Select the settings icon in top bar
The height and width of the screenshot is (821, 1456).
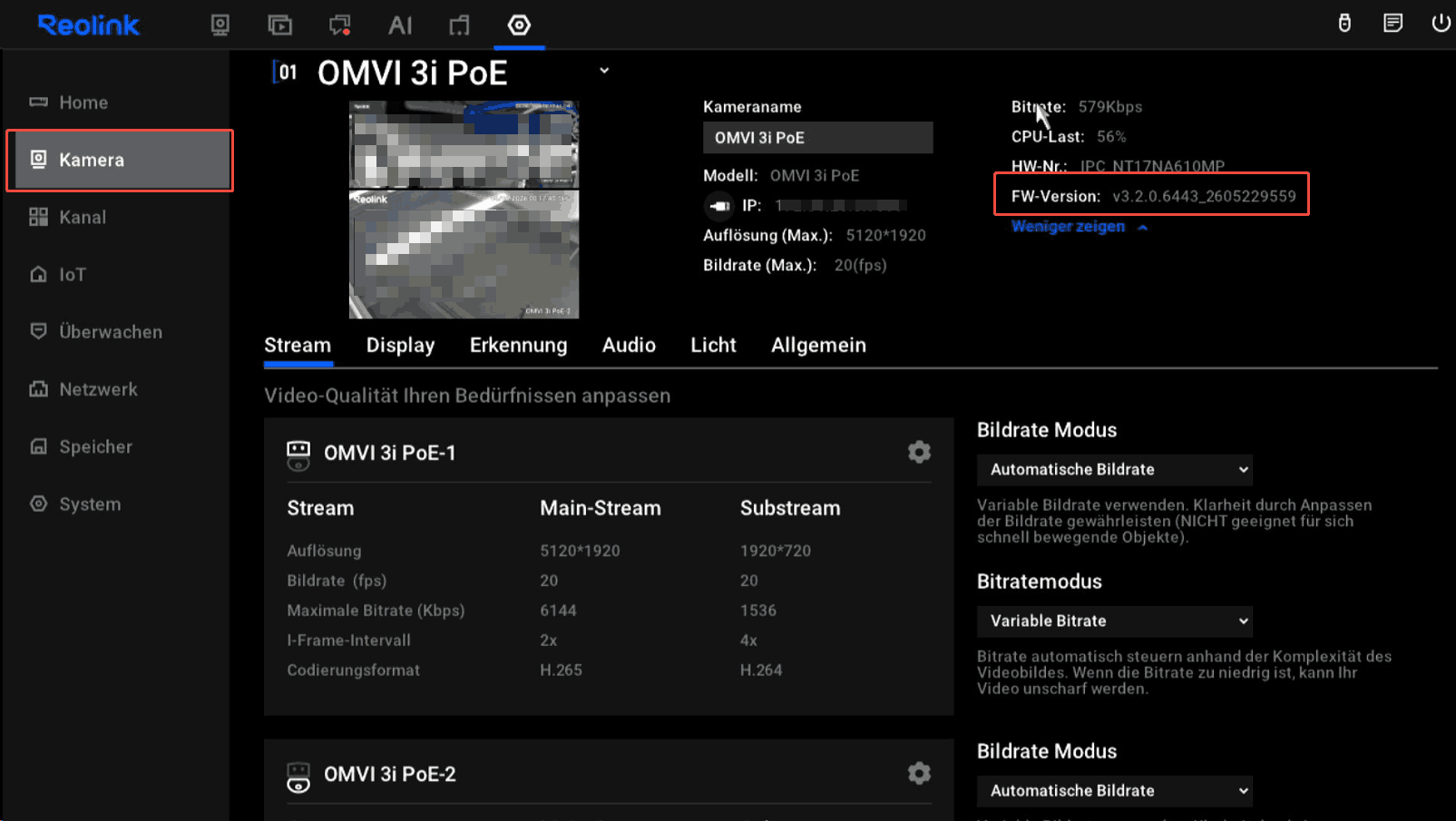click(x=519, y=24)
